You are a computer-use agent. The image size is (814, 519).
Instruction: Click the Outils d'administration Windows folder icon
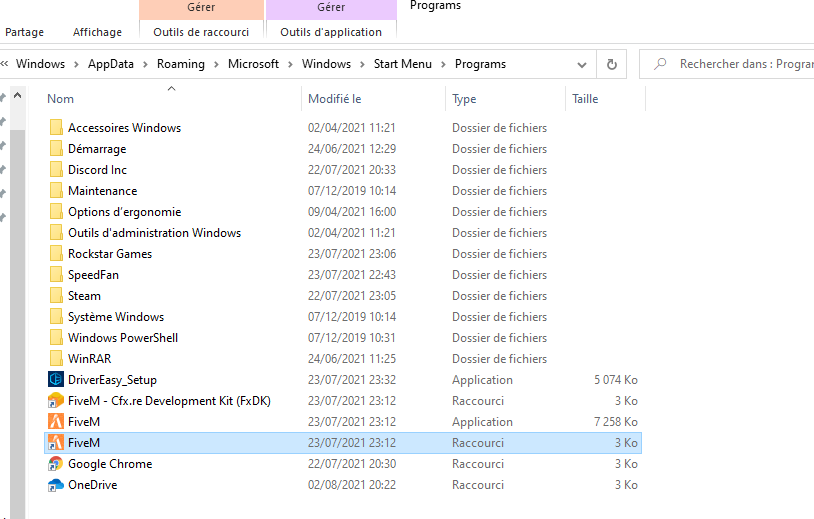point(56,233)
